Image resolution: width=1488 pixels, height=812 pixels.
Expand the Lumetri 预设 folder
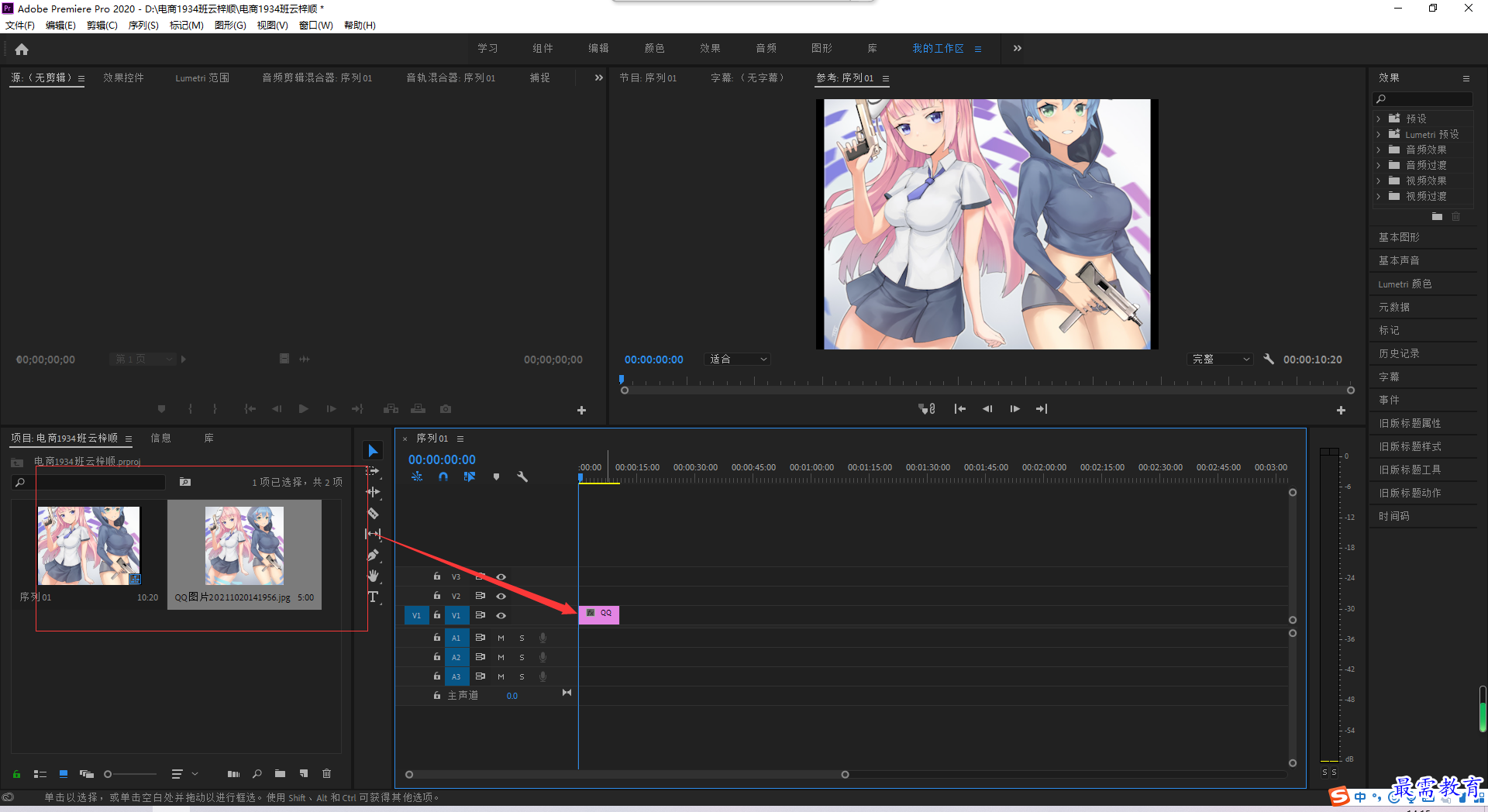[1379, 134]
